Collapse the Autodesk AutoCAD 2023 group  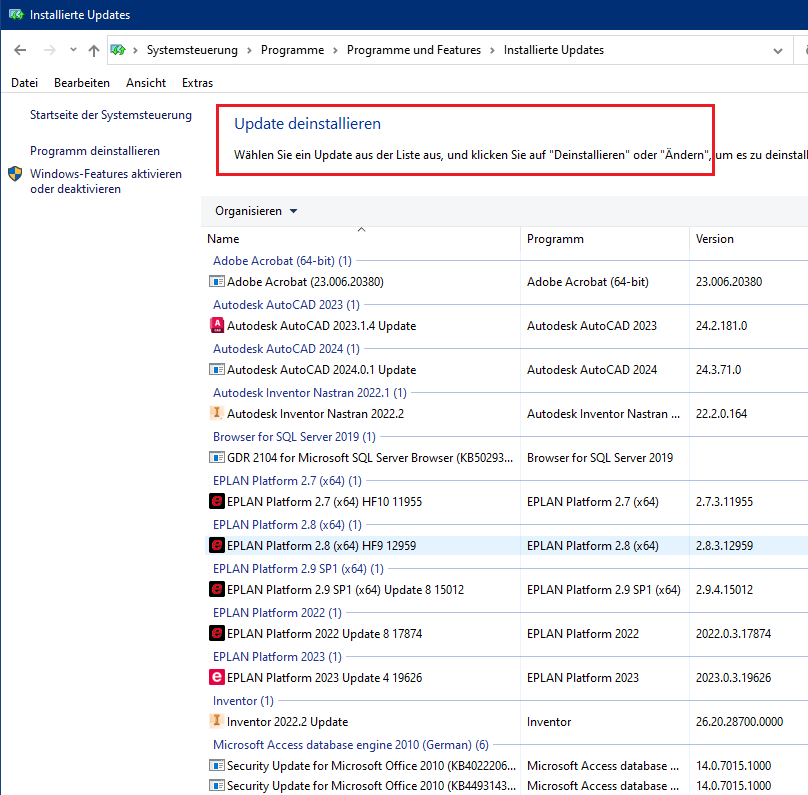[x=287, y=305]
